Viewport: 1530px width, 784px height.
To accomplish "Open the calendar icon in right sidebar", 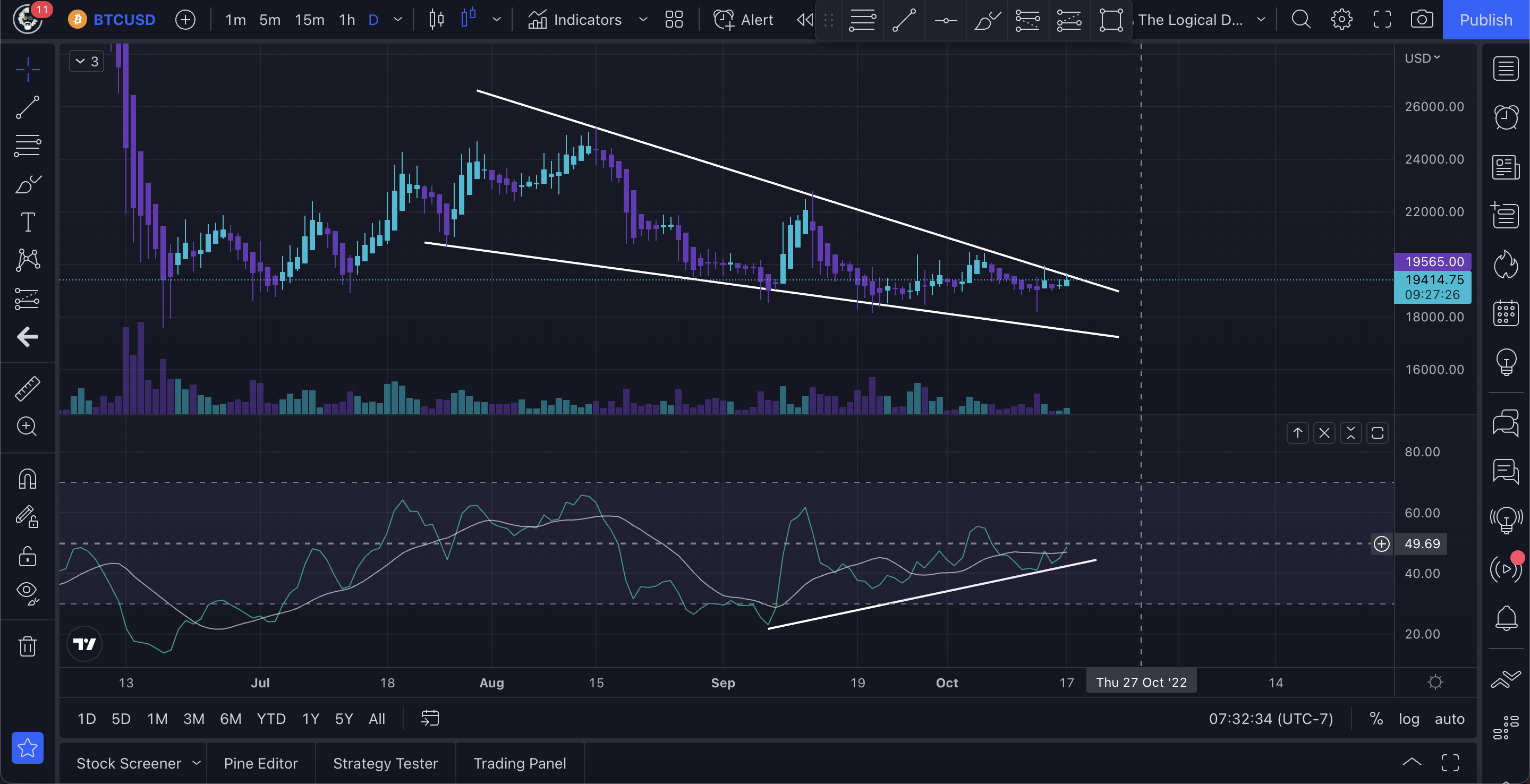I will tap(1506, 312).
